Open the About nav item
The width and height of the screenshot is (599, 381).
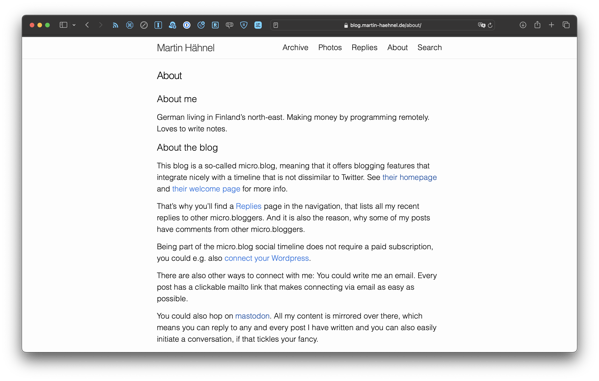coord(397,47)
